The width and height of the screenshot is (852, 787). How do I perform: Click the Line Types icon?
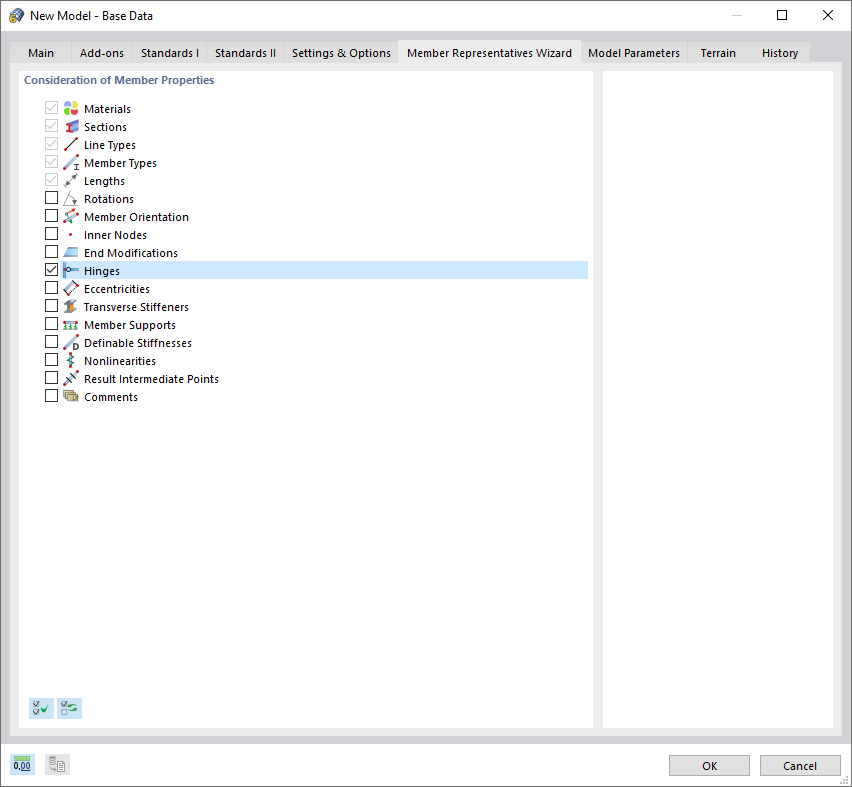point(71,144)
